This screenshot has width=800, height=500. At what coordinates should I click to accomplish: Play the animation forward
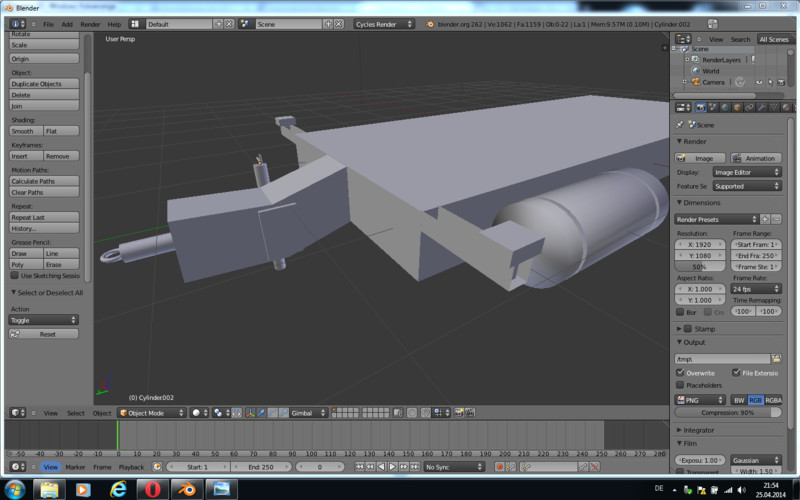coord(392,467)
